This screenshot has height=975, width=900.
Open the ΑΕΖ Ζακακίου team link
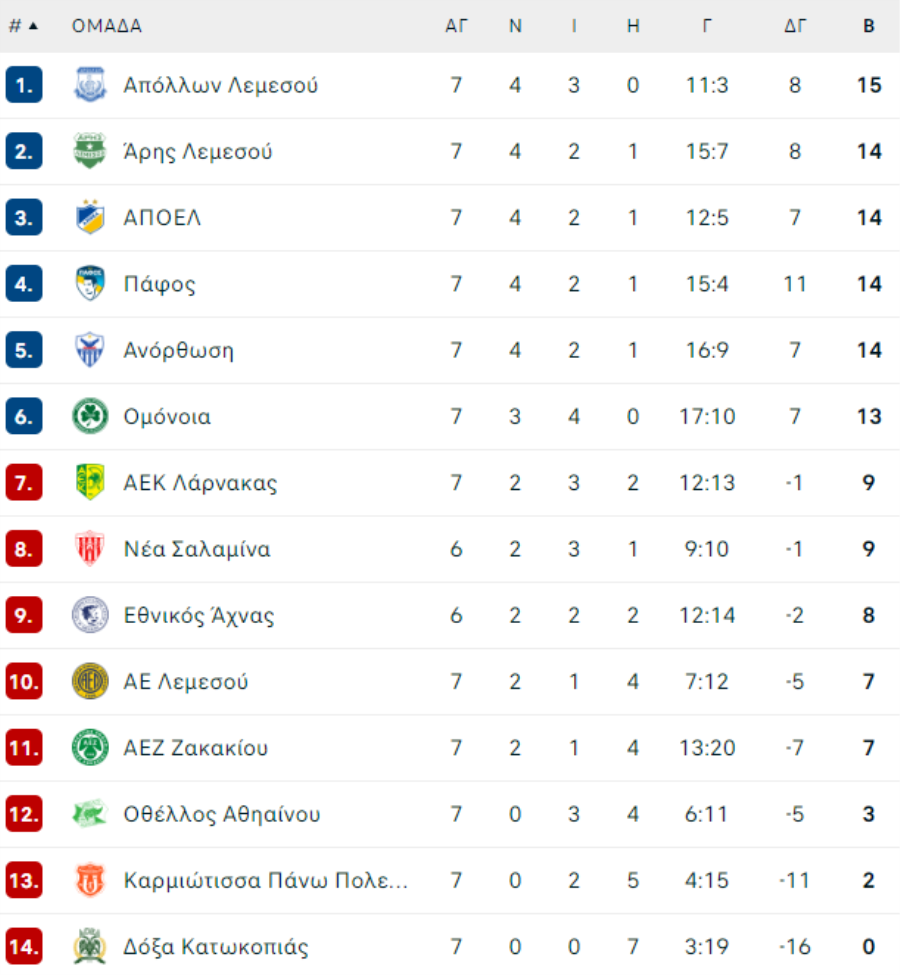click(195, 747)
